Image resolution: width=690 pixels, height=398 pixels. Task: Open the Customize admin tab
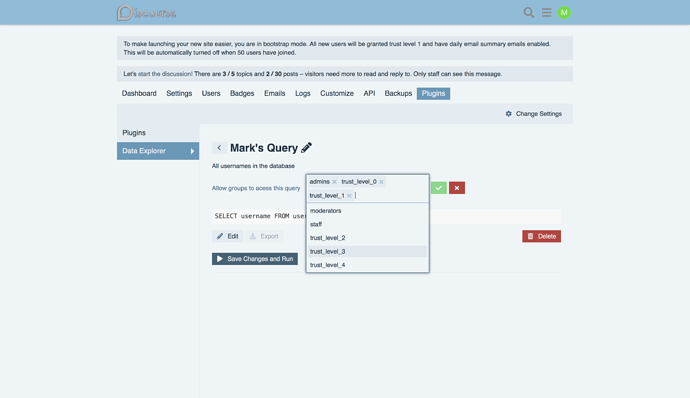tap(337, 93)
